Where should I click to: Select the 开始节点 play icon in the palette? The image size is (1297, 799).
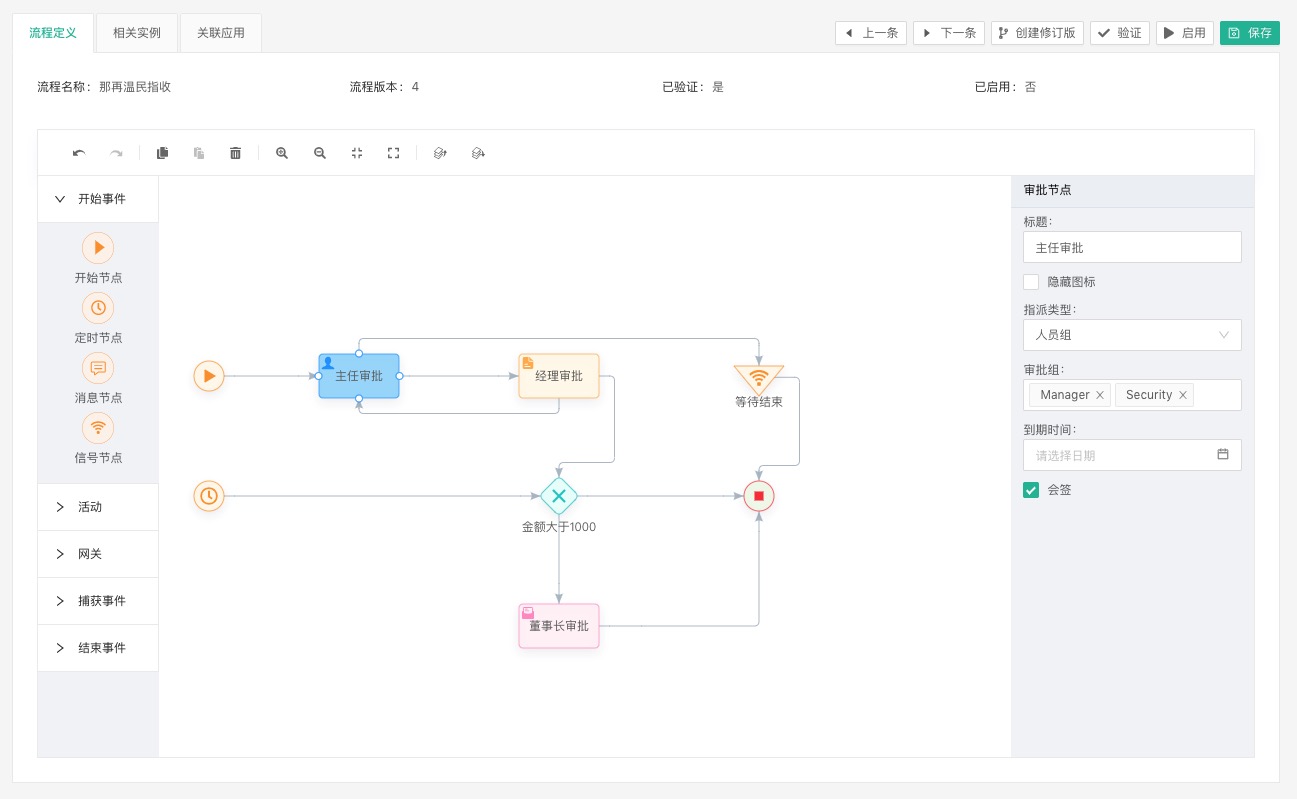pos(98,248)
